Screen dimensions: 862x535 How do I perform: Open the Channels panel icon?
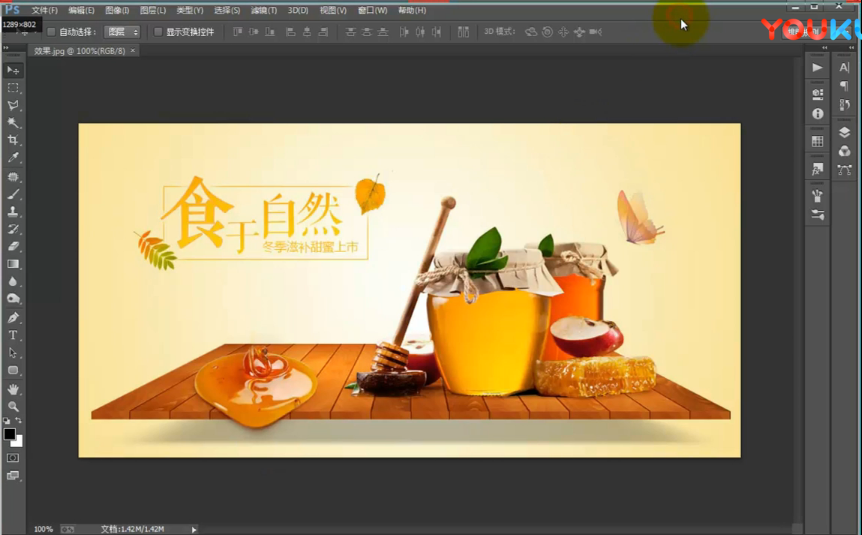844,151
